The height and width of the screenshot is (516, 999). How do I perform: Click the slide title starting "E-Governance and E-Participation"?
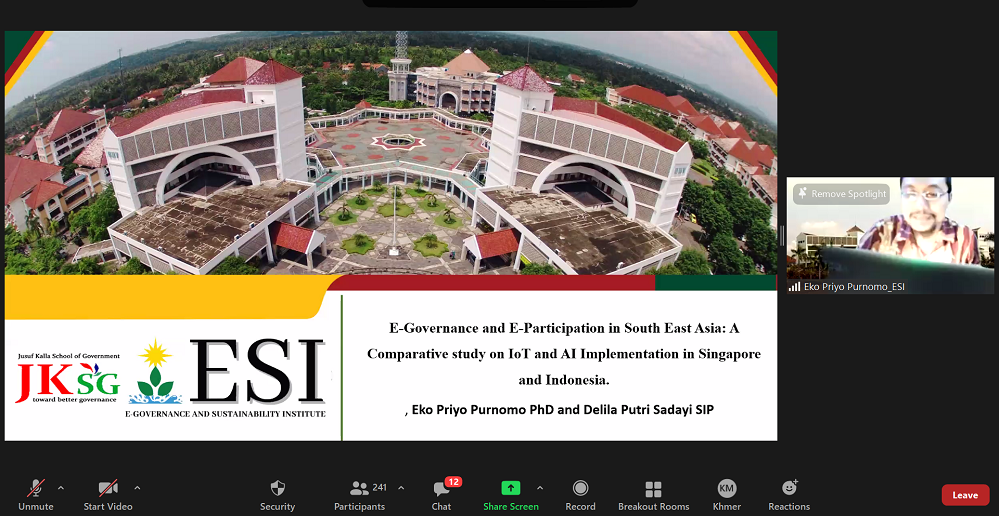click(x=564, y=354)
